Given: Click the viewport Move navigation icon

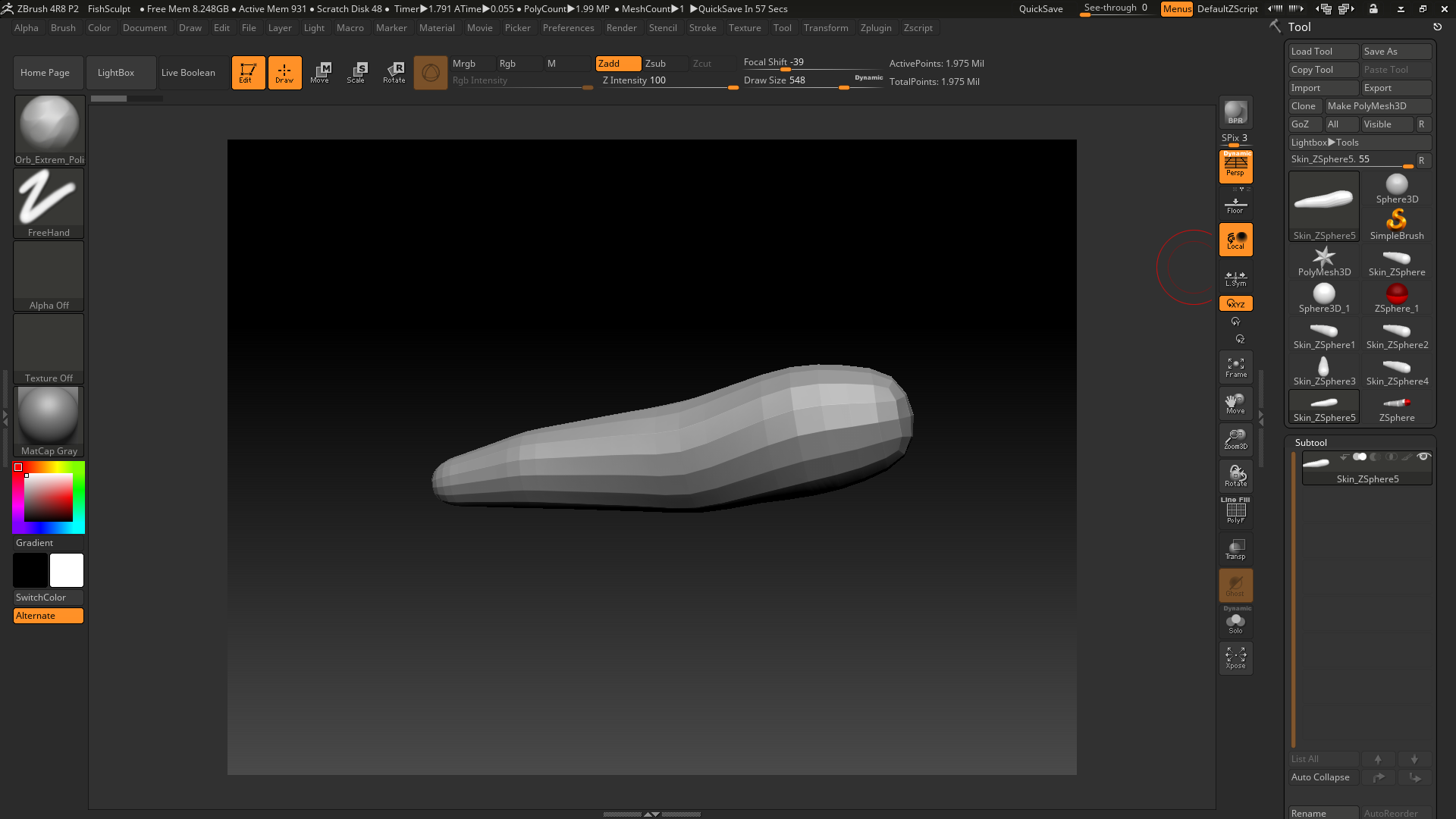Looking at the screenshot, I should pos(1235,403).
